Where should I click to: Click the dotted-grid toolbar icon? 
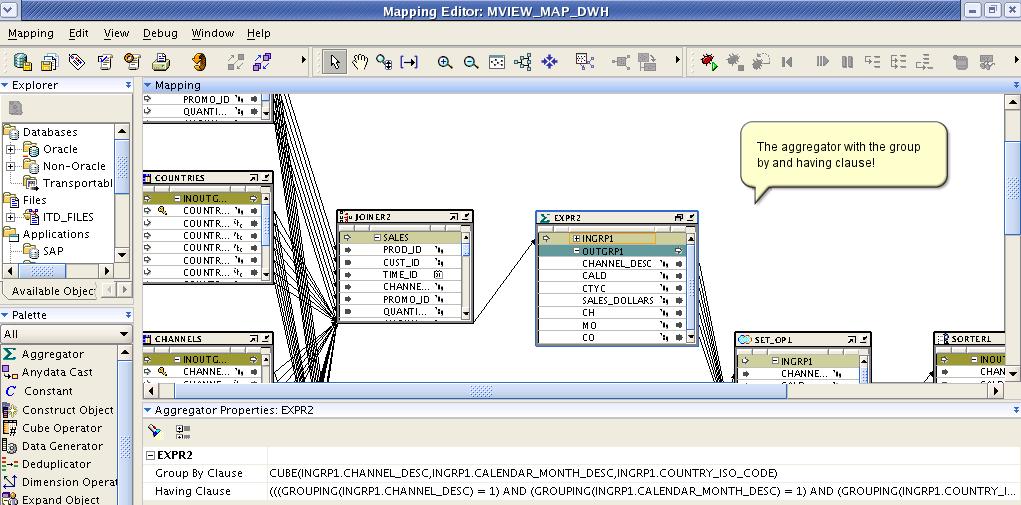[x=497, y=62]
